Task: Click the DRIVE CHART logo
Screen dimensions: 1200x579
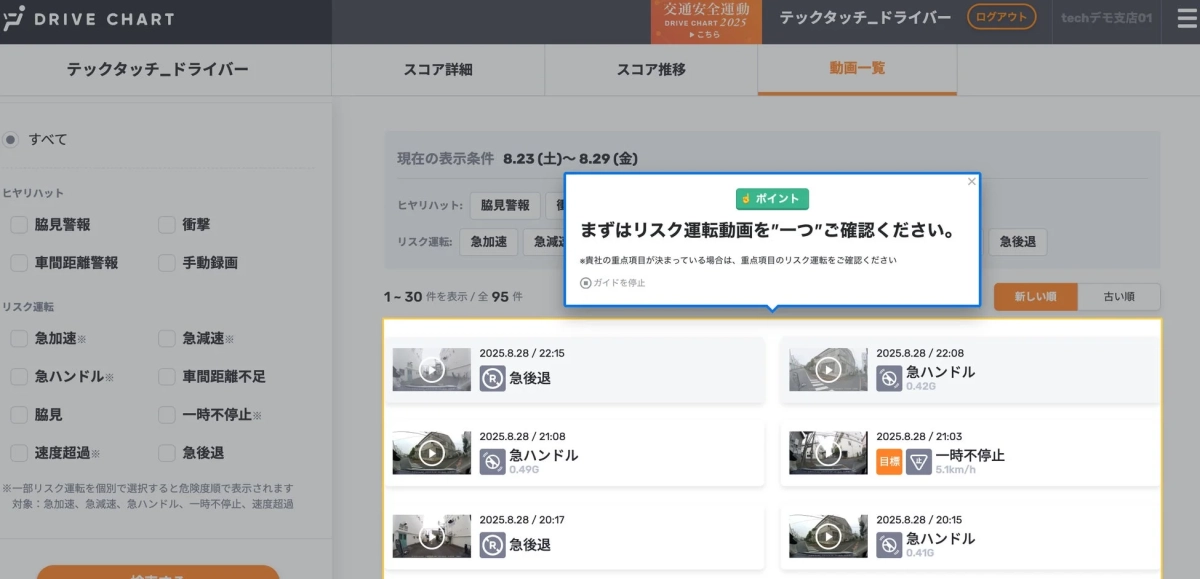Action: click(x=90, y=18)
